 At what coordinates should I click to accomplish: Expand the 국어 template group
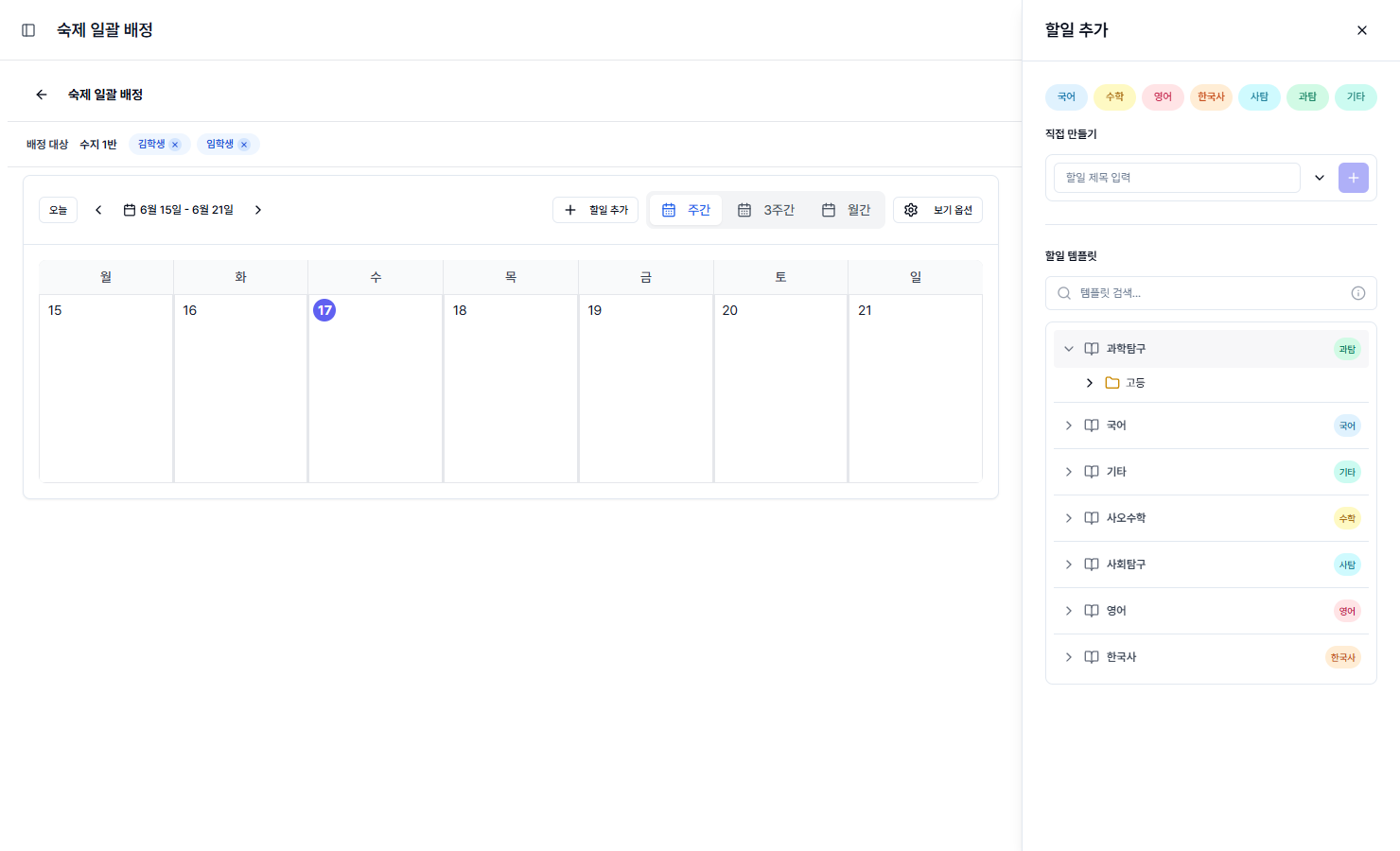(x=1069, y=425)
